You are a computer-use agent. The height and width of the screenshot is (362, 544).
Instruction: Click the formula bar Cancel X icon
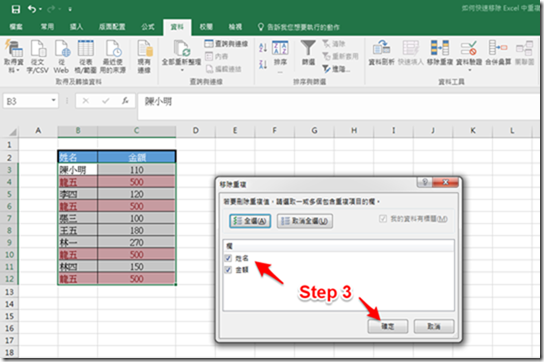(x=86, y=101)
